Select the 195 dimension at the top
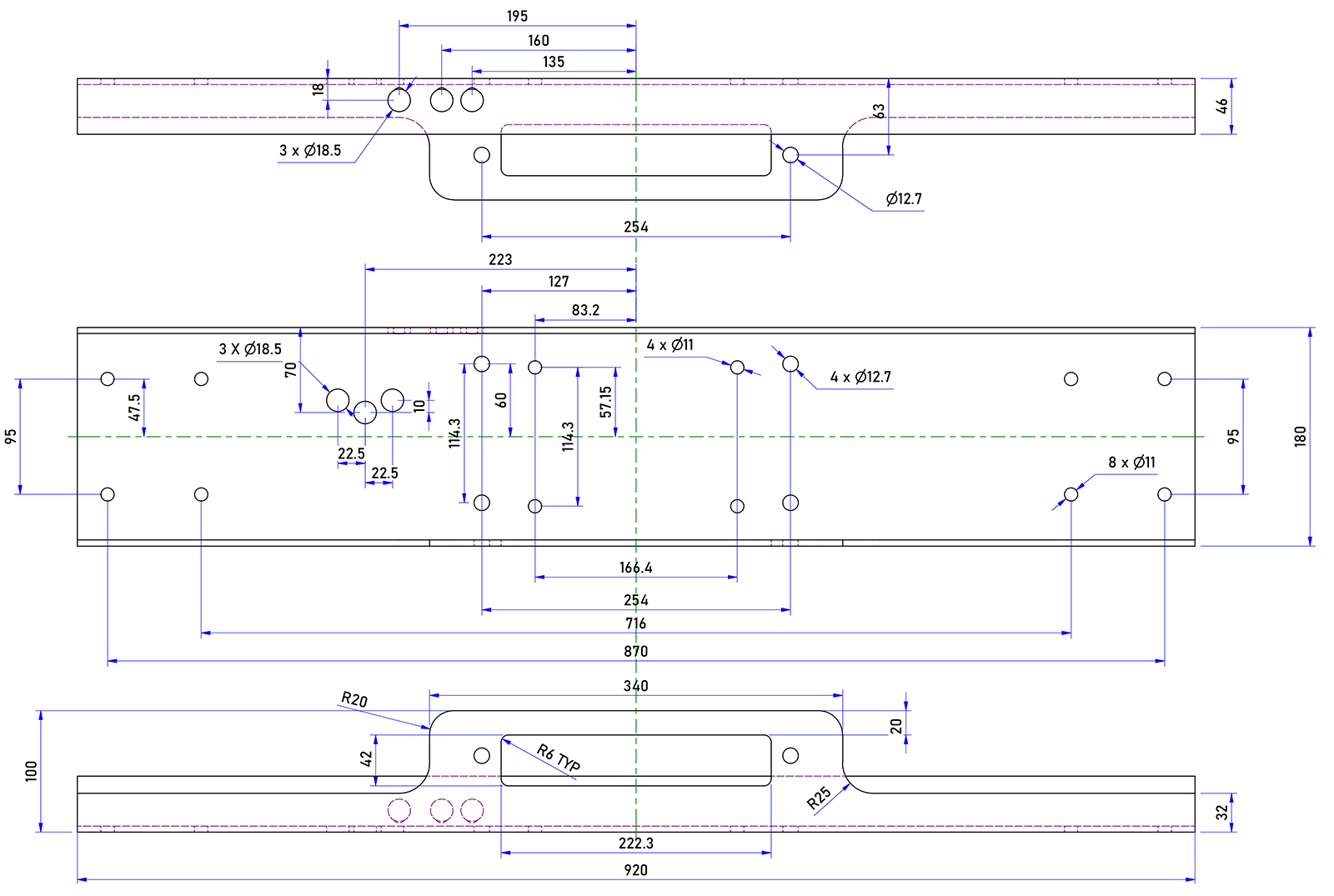This screenshot has height=896, width=1334. coord(517,16)
